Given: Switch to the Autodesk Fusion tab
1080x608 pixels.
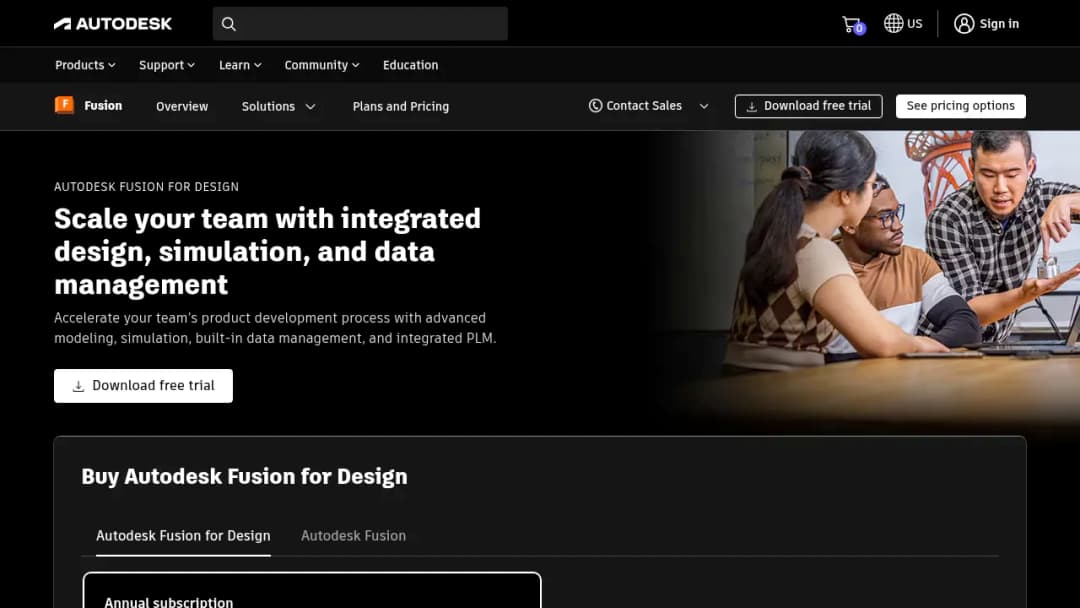Looking at the screenshot, I should pos(353,536).
